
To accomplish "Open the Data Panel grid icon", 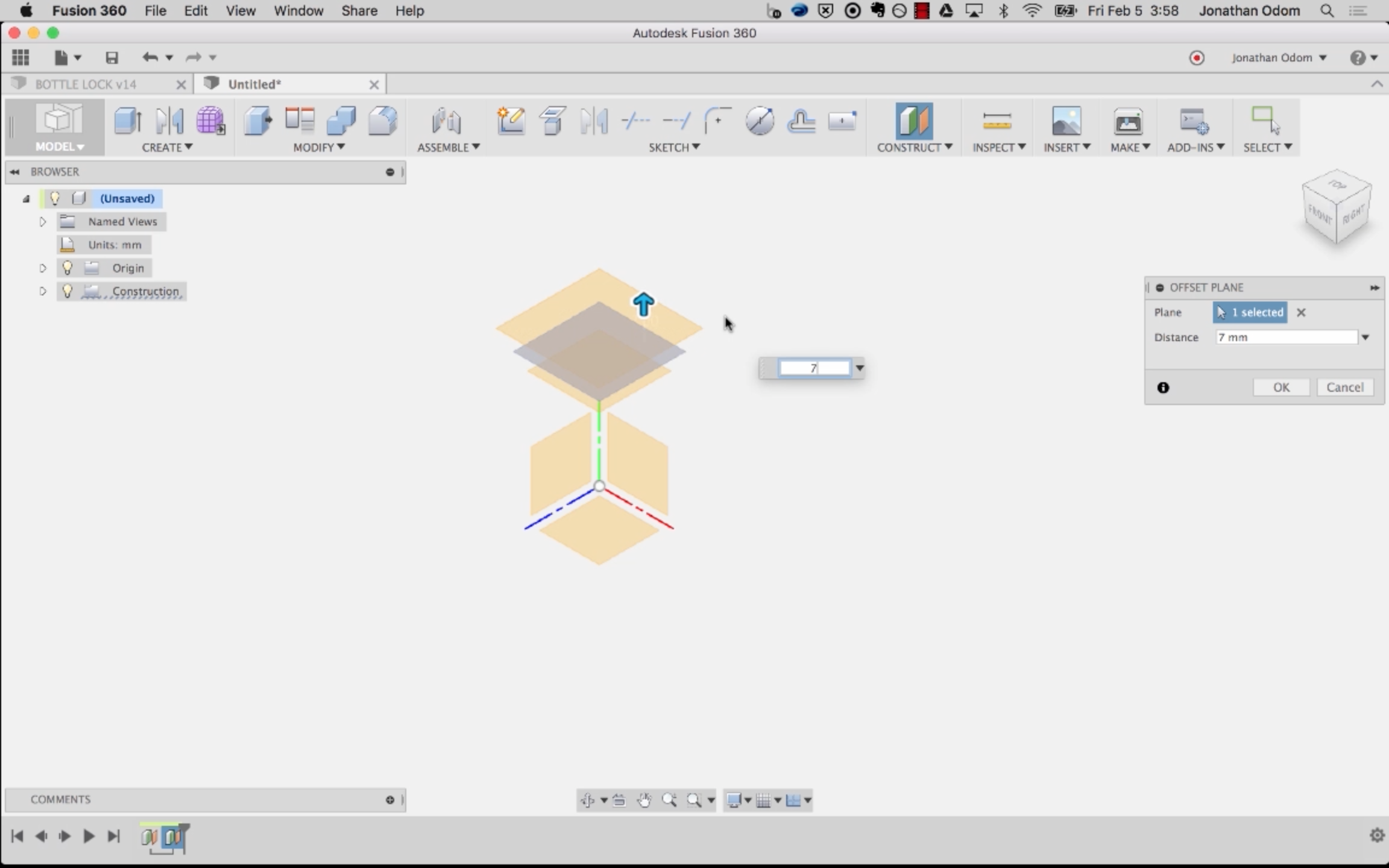I will coord(20,58).
